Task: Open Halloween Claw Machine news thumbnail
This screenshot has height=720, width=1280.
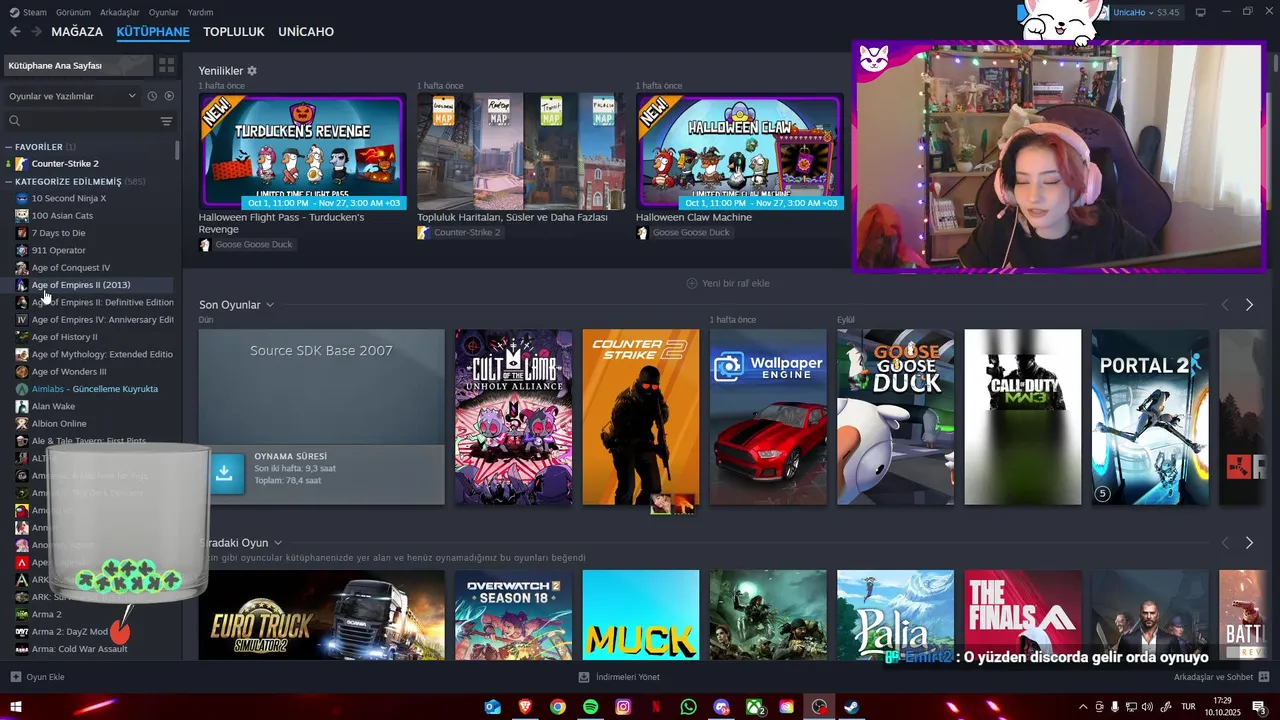Action: click(739, 151)
